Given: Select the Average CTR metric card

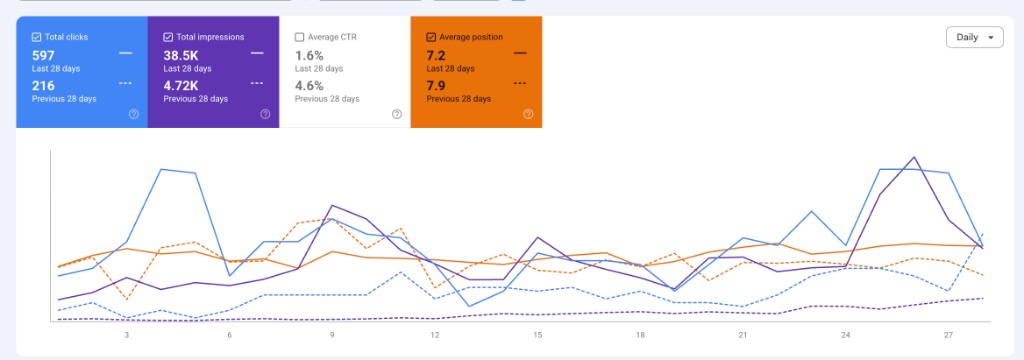Looking at the screenshot, I should pyautogui.click(x=345, y=72).
